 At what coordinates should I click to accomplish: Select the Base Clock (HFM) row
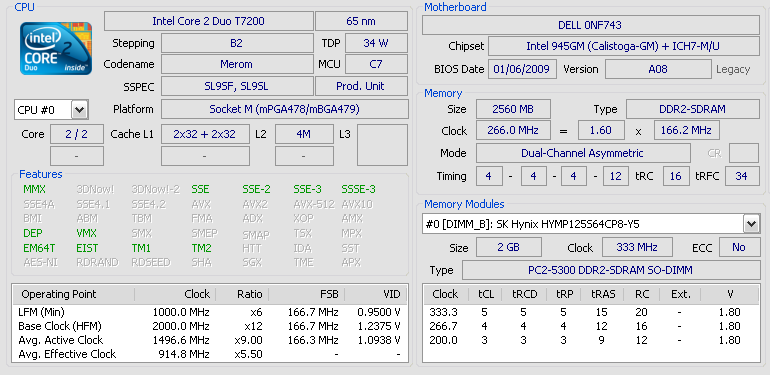tap(210, 326)
